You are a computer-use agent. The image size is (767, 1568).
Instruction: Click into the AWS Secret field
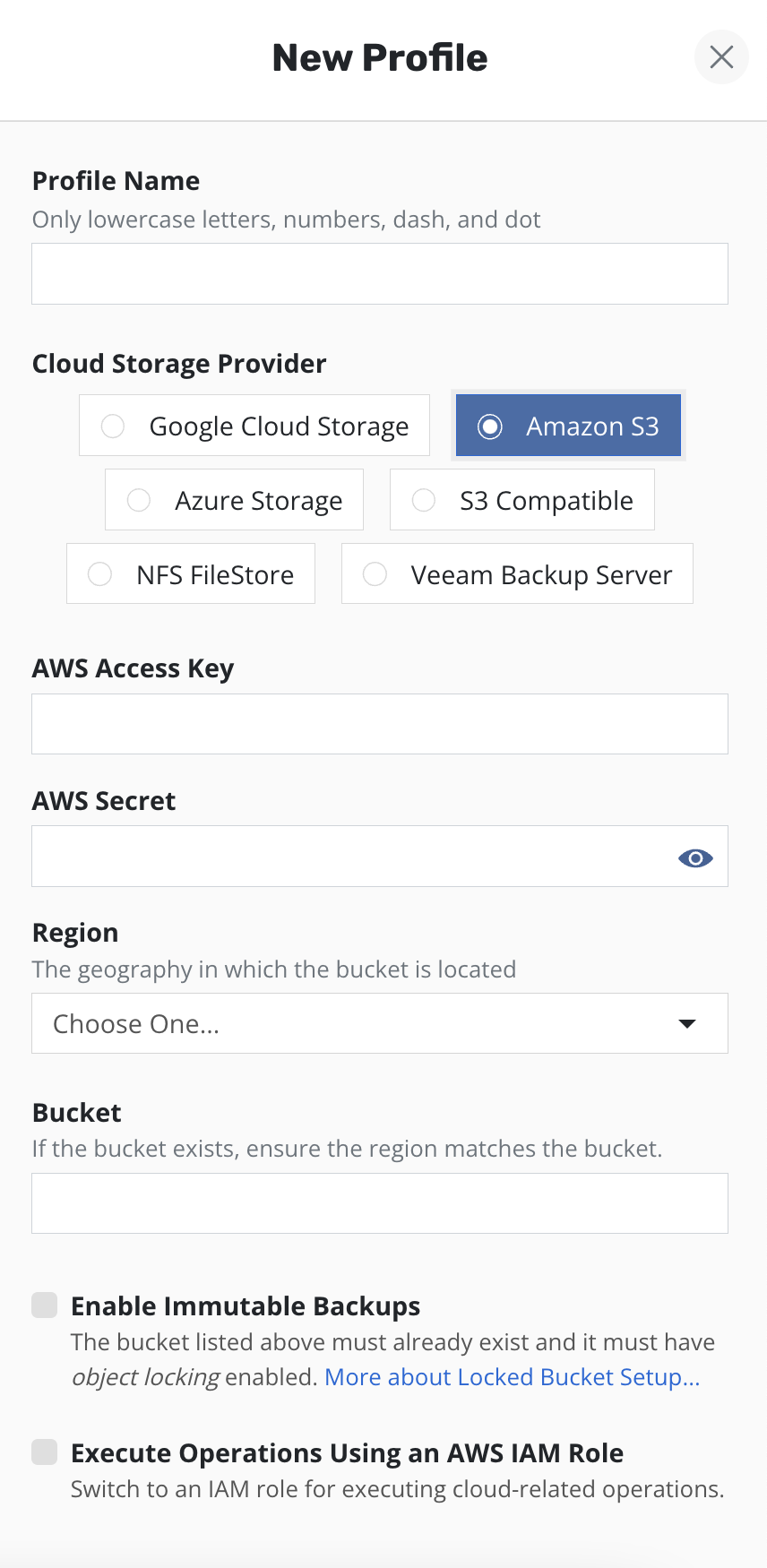349,857
